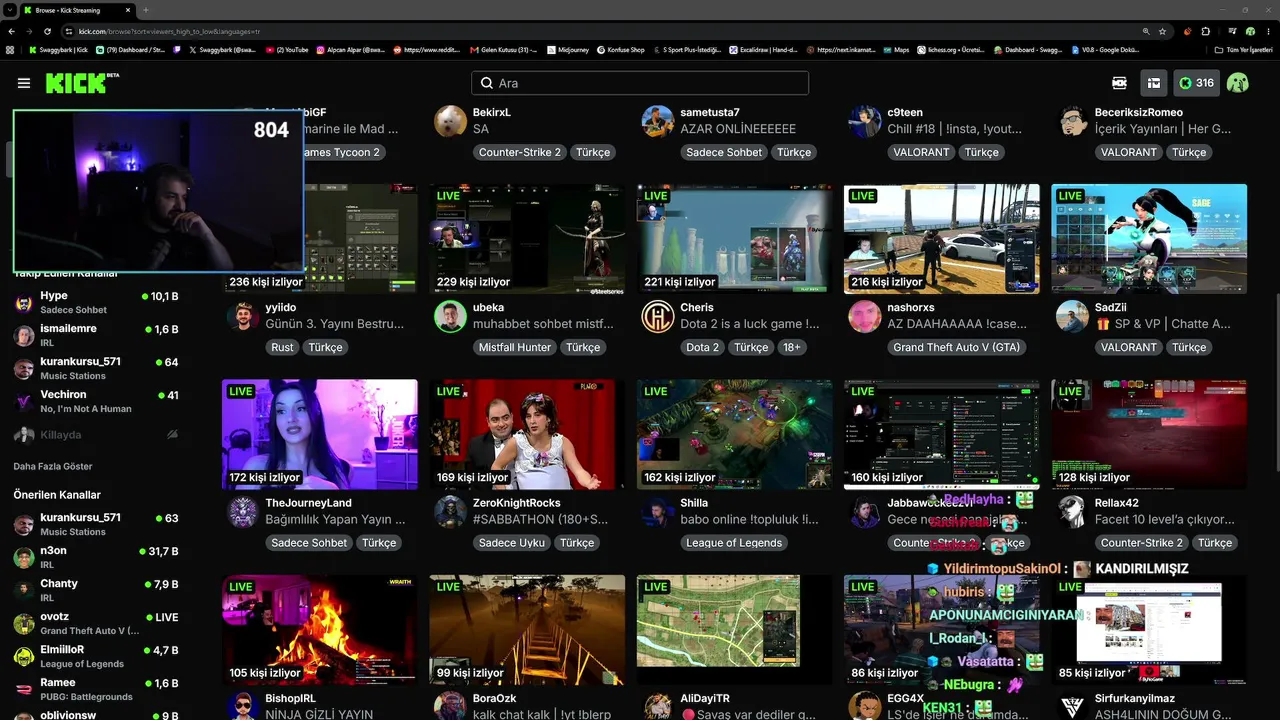Open Cheris's Dota 2 stream thumbnail
Image resolution: width=1280 pixels, height=720 pixels.
pyautogui.click(x=735, y=239)
